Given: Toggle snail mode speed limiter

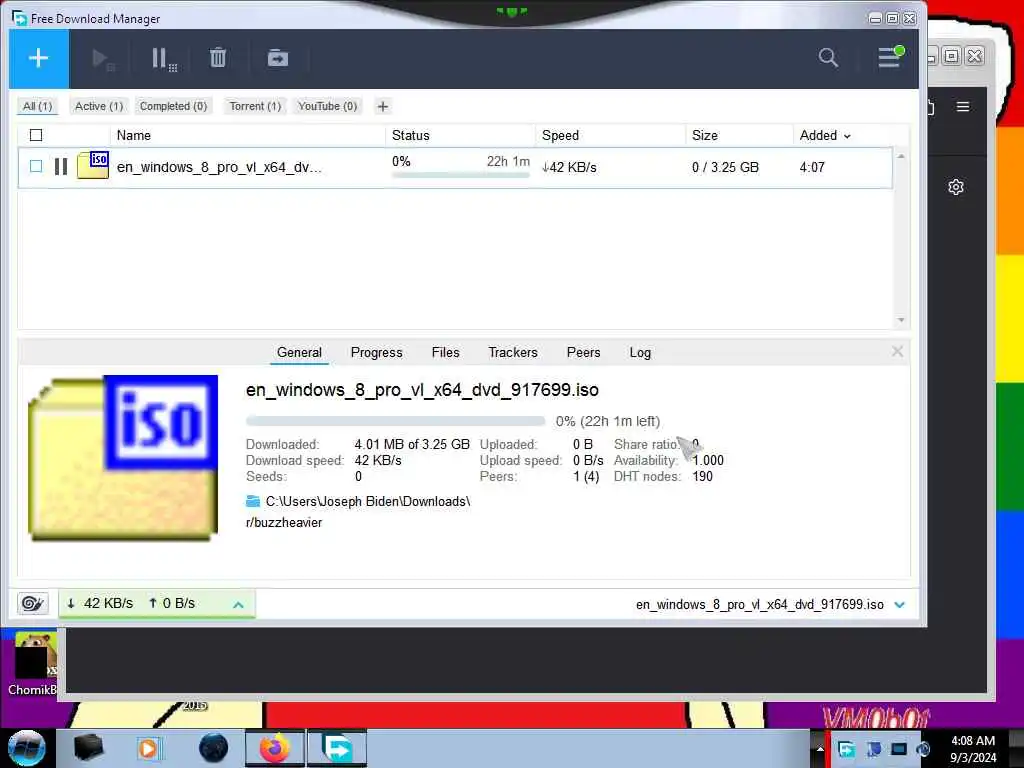Looking at the screenshot, I should click(x=33, y=603).
